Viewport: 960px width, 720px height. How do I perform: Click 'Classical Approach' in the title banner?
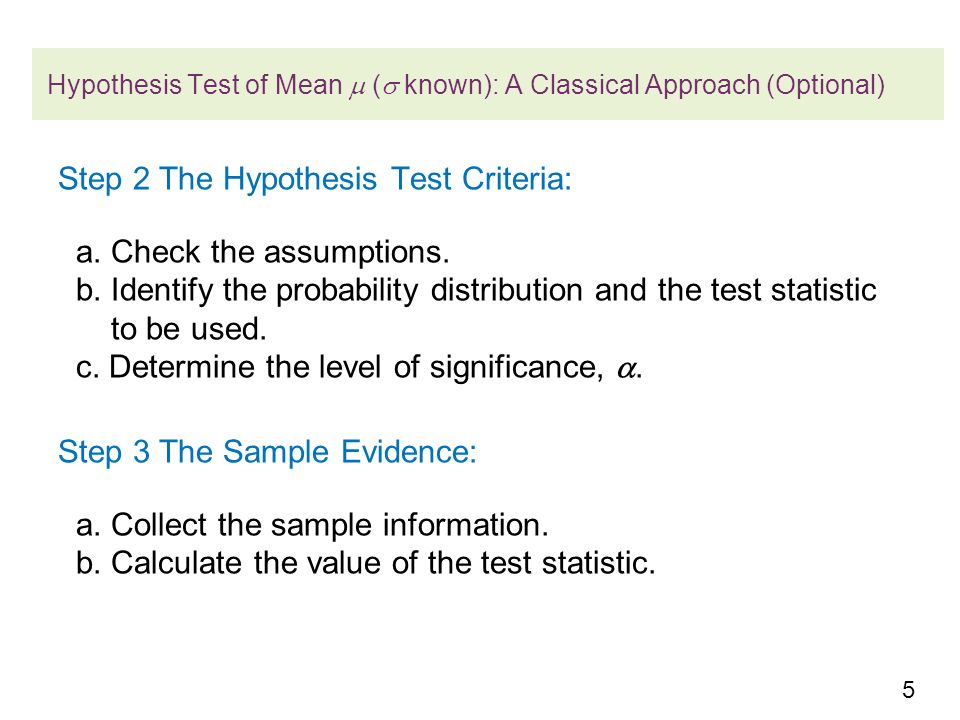pos(645,84)
